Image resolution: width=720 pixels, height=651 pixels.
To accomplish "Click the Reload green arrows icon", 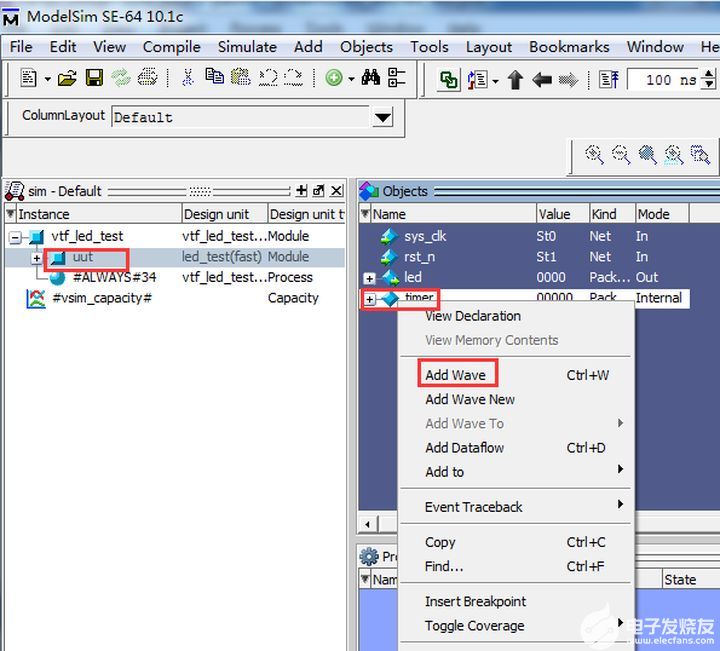I will pyautogui.click(x=121, y=78).
